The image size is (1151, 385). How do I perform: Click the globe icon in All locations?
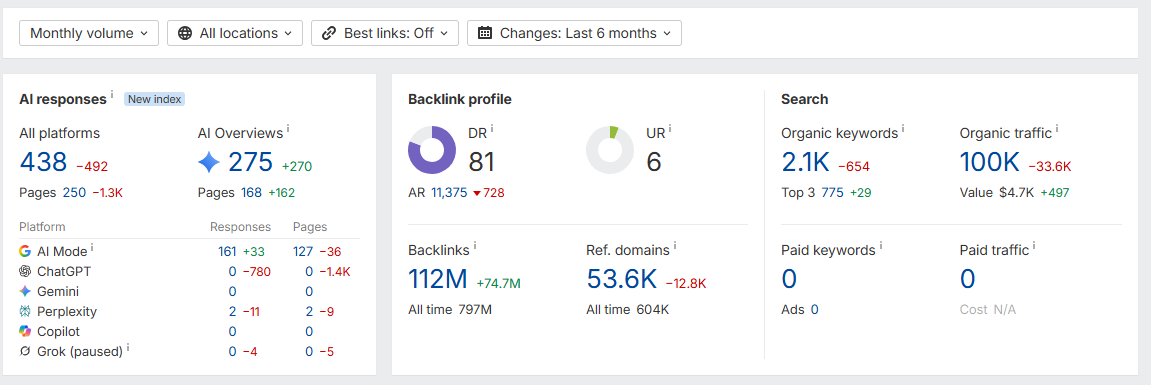[x=185, y=33]
